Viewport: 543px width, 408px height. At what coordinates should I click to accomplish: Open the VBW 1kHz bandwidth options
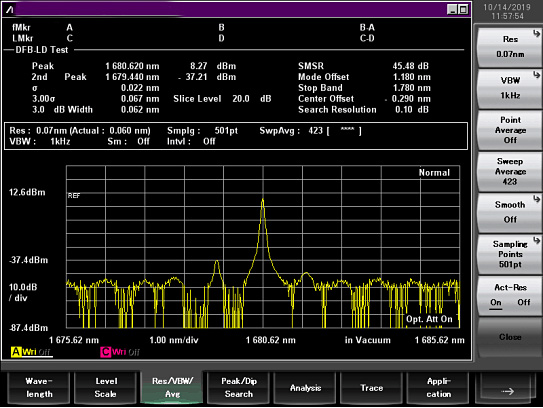click(x=510, y=88)
